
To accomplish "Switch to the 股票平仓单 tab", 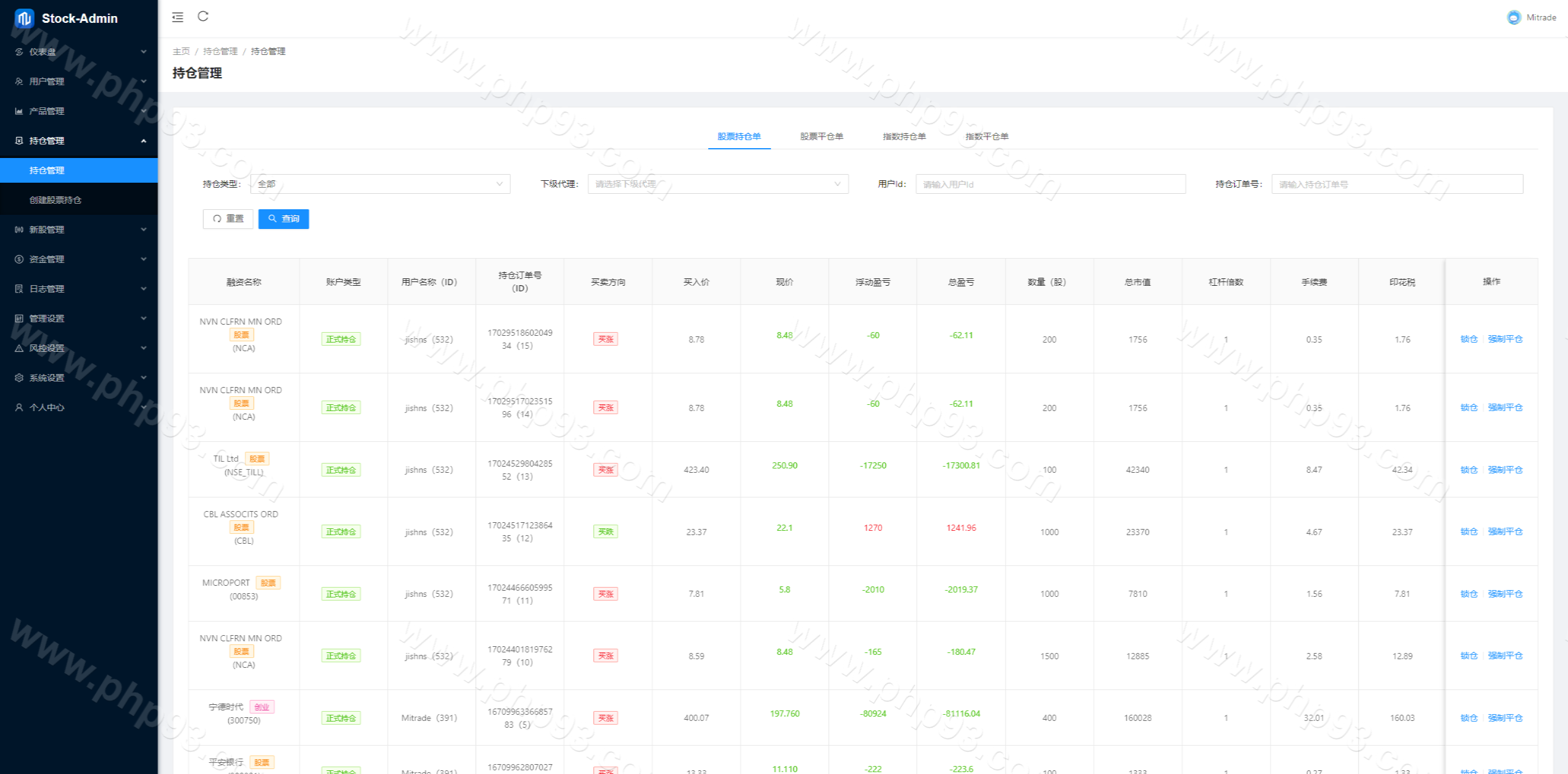I will pyautogui.click(x=821, y=136).
